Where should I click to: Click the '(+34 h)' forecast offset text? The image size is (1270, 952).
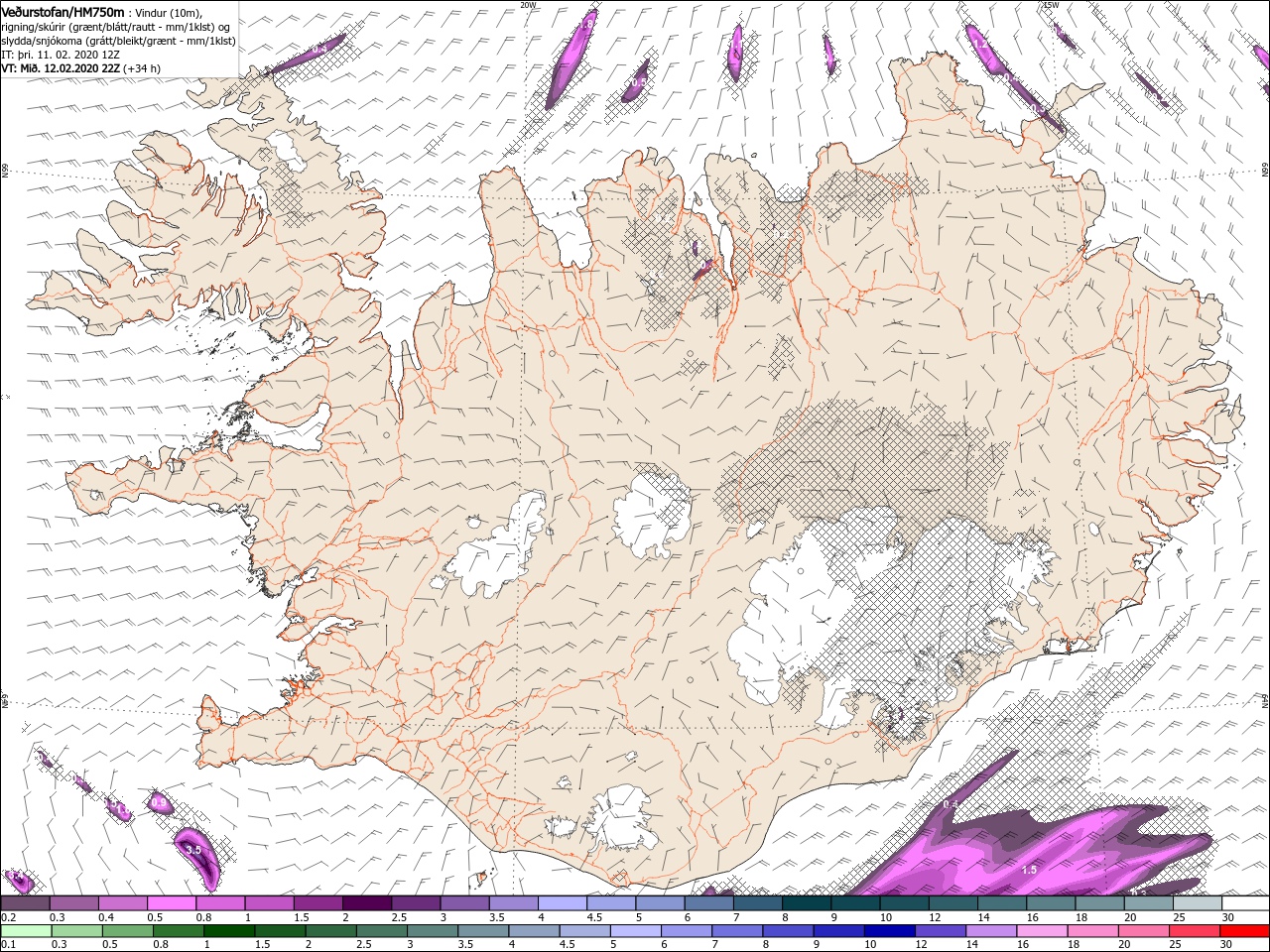(x=142, y=68)
